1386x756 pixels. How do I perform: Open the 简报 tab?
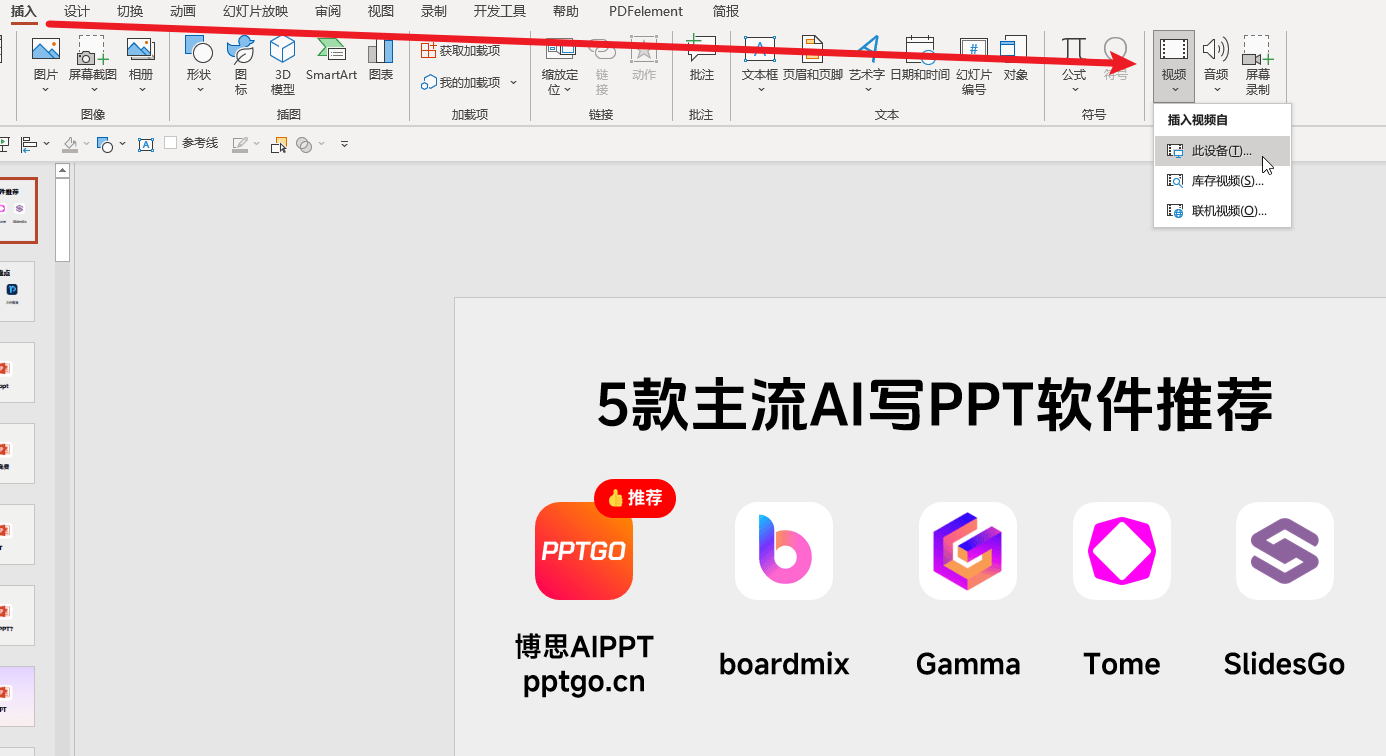pos(726,11)
